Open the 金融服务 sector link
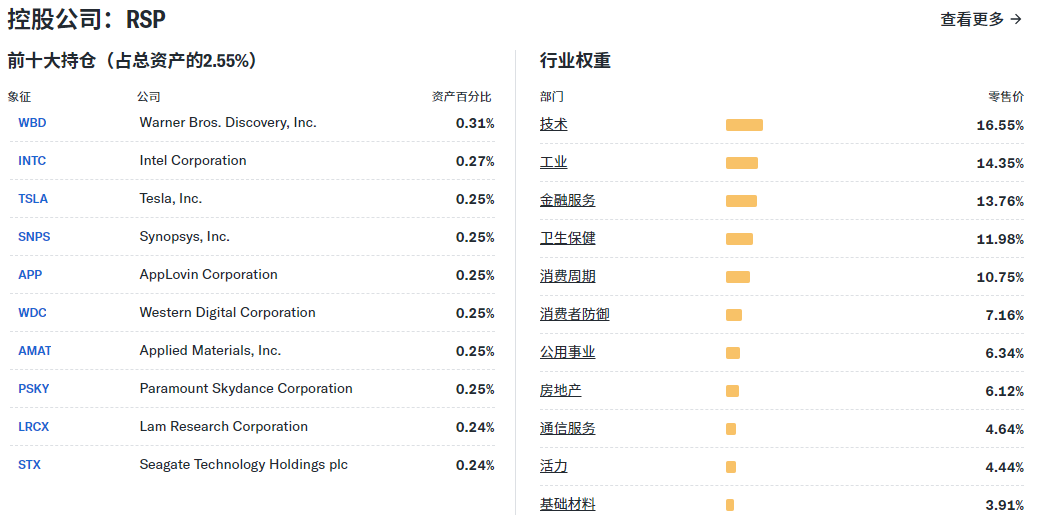Viewport: 1039px width, 520px height. click(567, 200)
